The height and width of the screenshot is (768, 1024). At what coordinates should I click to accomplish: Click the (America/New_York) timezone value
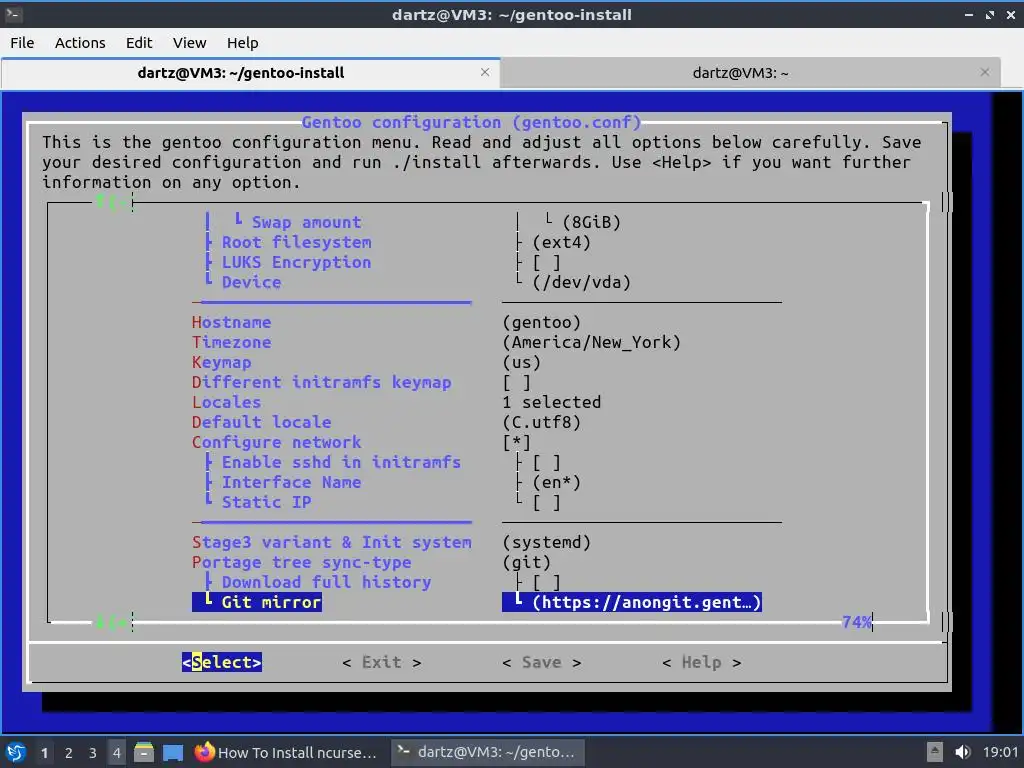592,342
